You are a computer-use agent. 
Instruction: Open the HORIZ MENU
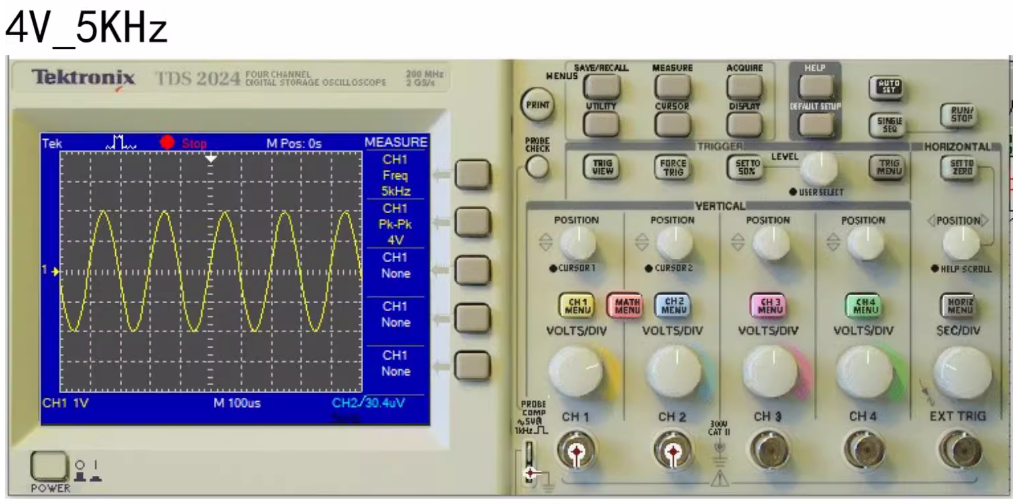(958, 306)
